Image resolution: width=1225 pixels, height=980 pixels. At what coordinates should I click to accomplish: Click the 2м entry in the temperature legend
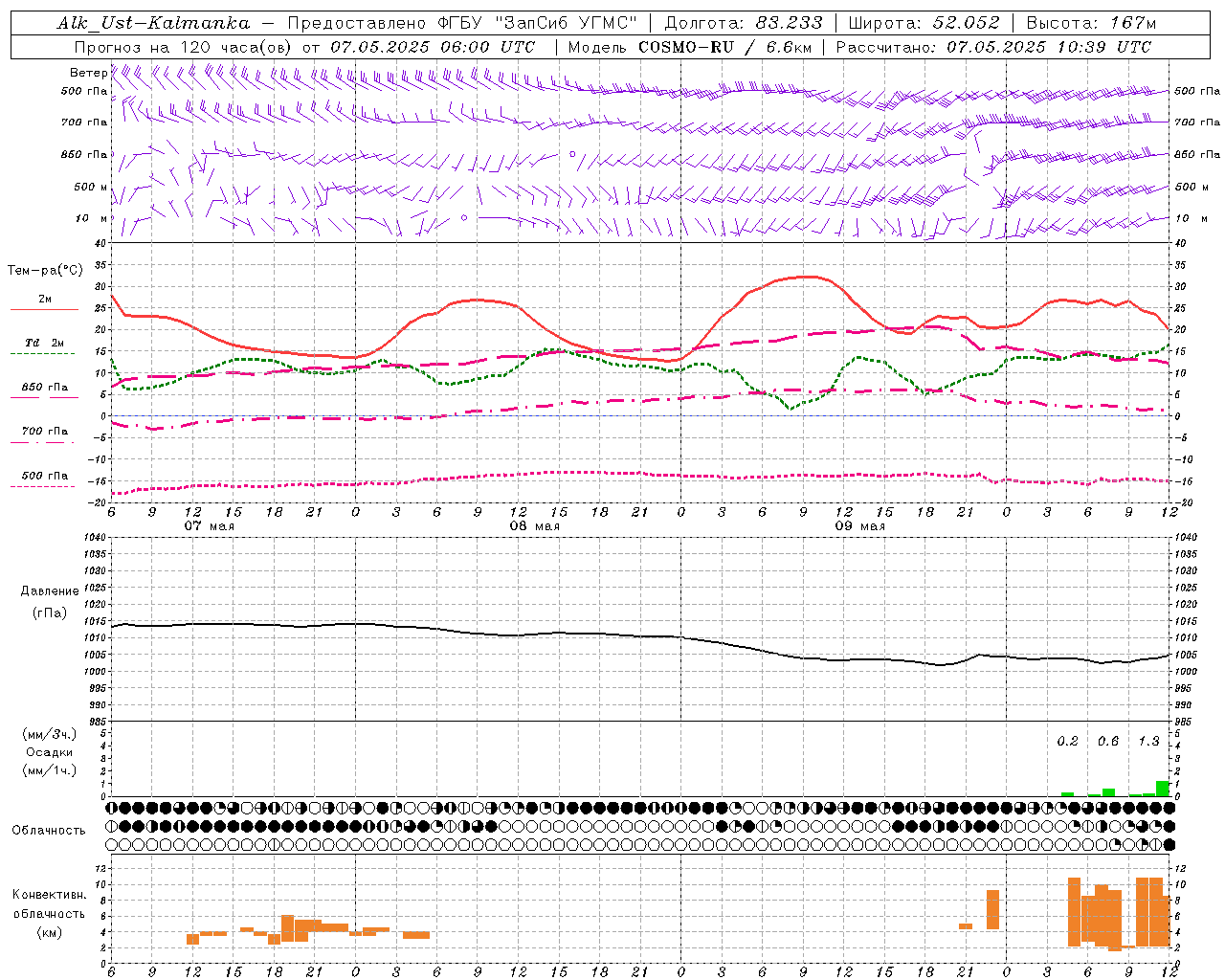point(45,299)
